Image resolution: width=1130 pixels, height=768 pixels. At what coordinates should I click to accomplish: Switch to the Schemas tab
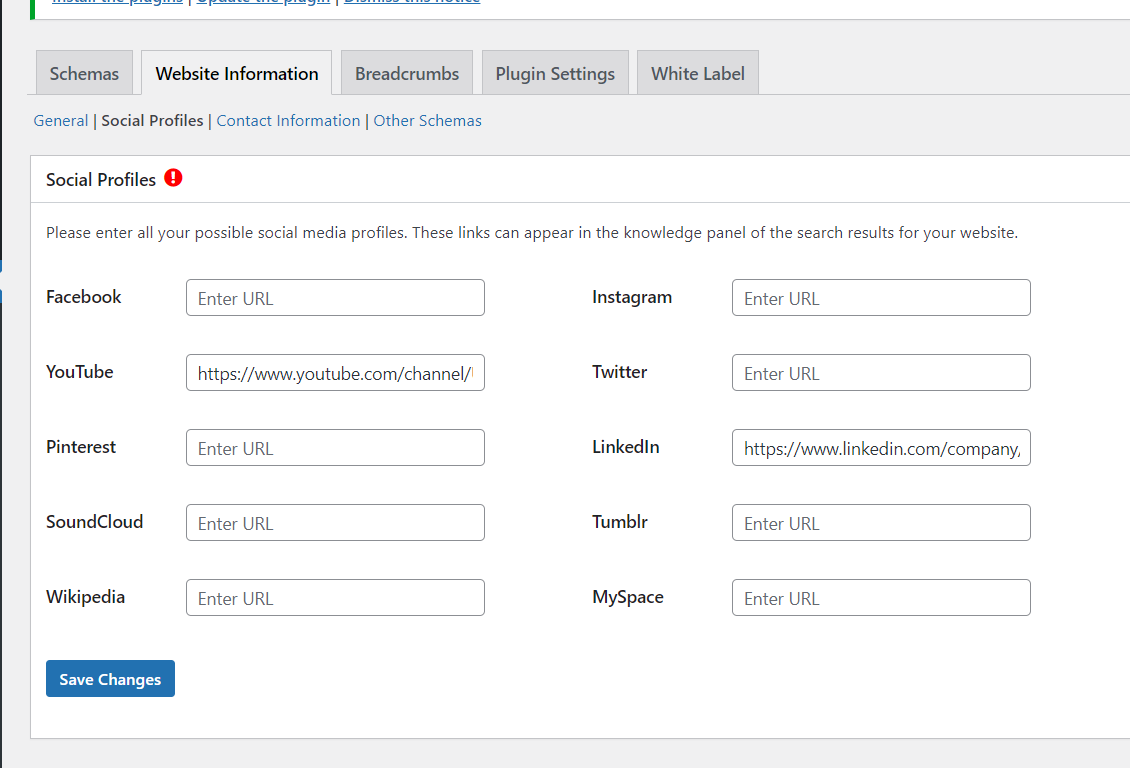point(84,73)
